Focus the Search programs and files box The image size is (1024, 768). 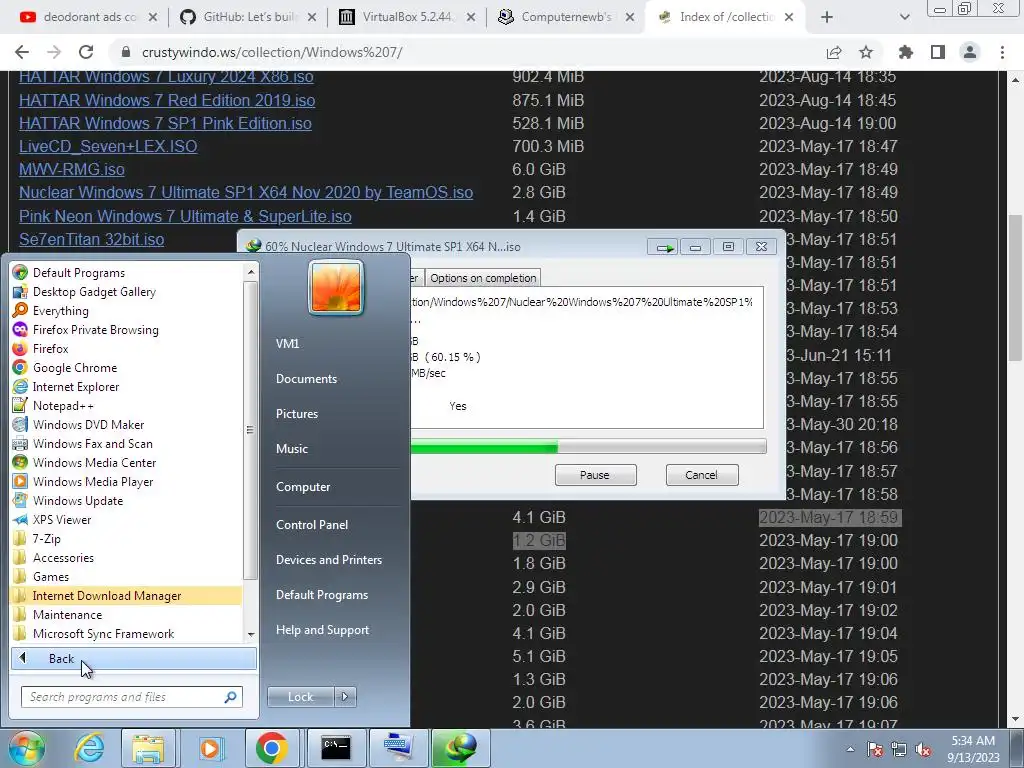coord(131,697)
